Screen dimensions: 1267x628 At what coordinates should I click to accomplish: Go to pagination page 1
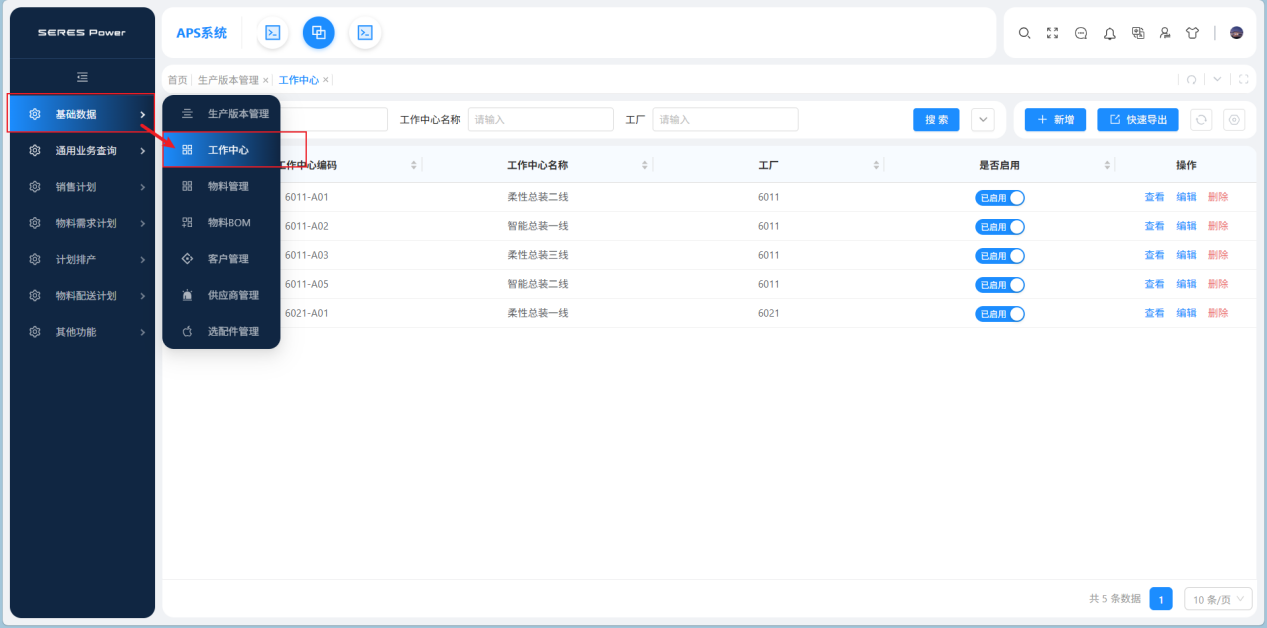click(x=1161, y=599)
